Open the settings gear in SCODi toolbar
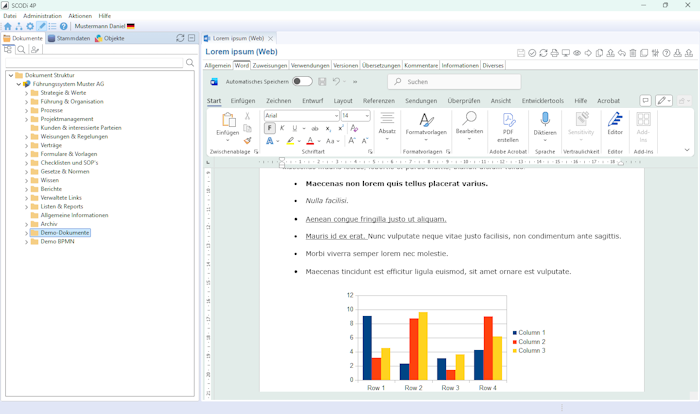The height and width of the screenshot is (414, 700). (x=30, y=26)
